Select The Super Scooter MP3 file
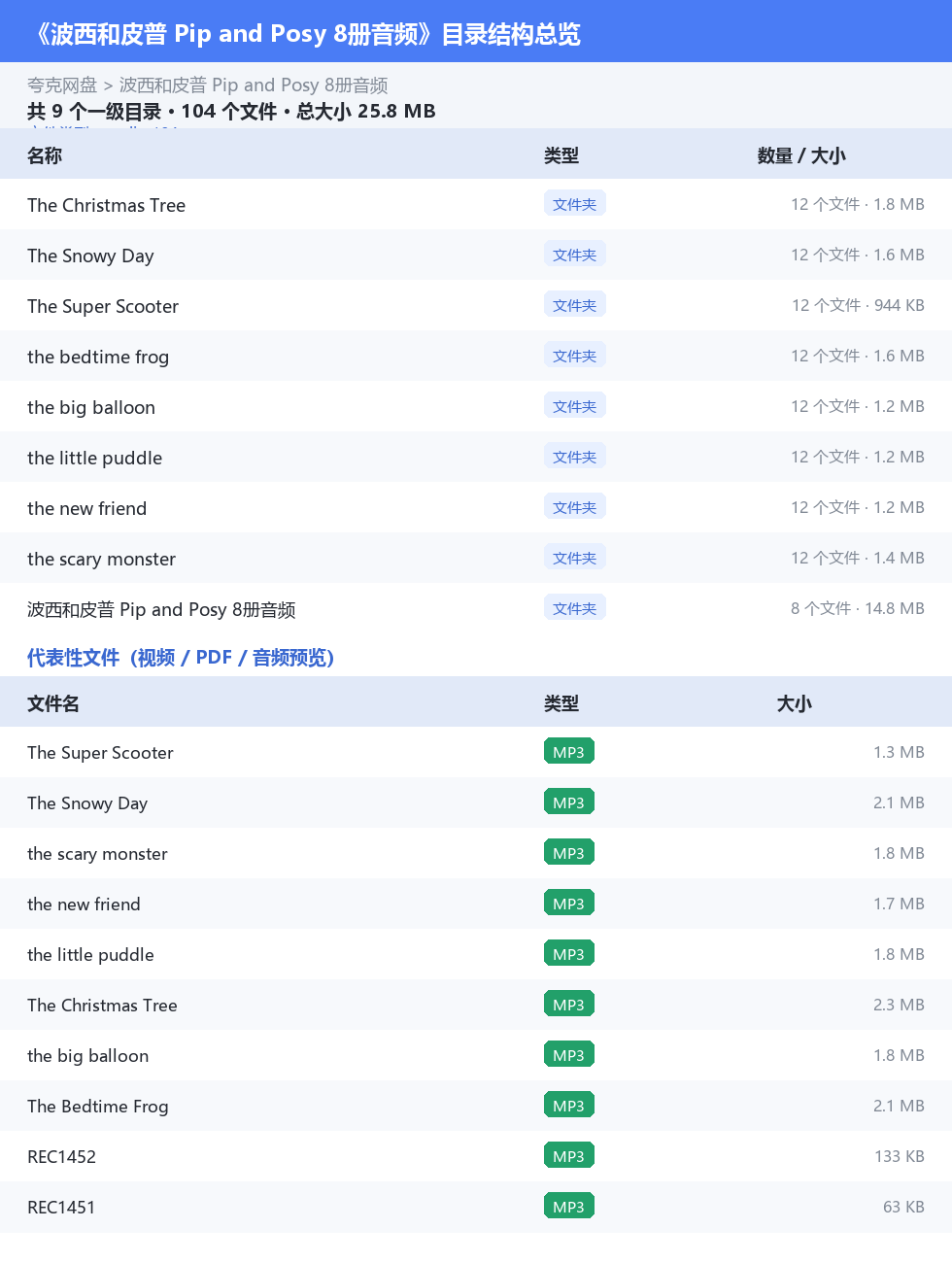 click(476, 752)
